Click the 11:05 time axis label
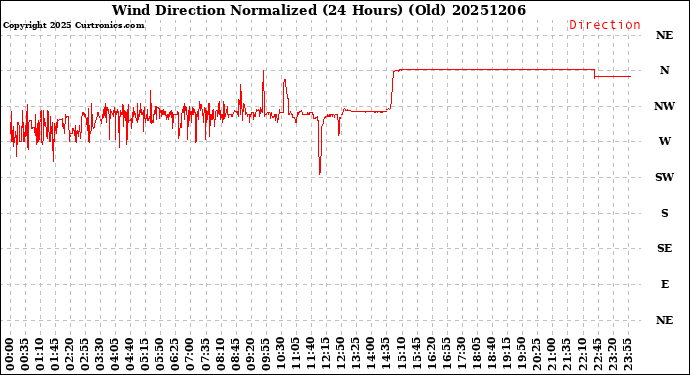The height and width of the screenshot is (375, 690). coord(295,354)
